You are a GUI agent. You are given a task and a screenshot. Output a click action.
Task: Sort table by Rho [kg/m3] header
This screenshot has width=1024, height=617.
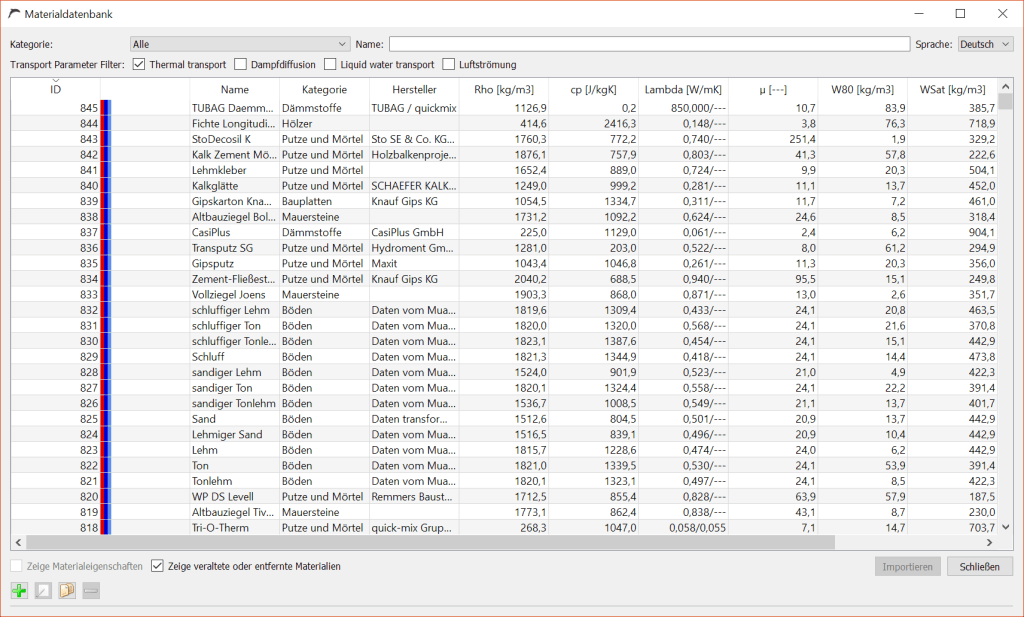pyautogui.click(x=504, y=89)
